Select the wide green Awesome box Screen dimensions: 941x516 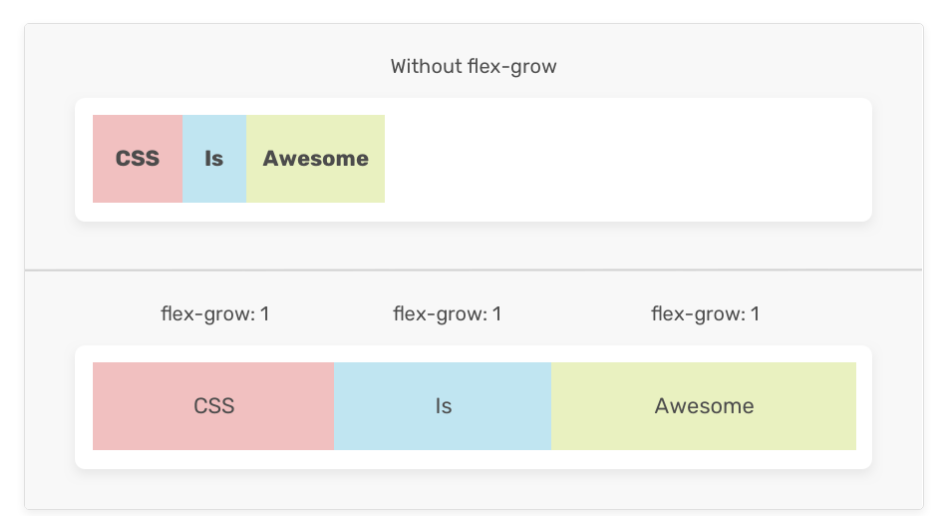click(704, 406)
